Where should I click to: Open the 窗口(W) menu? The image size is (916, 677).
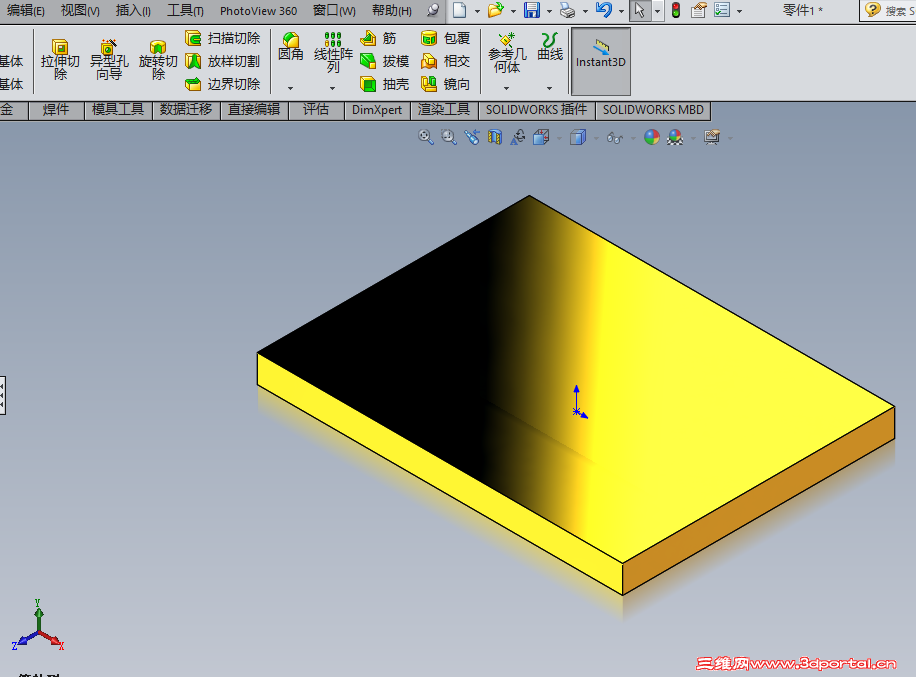tap(334, 11)
